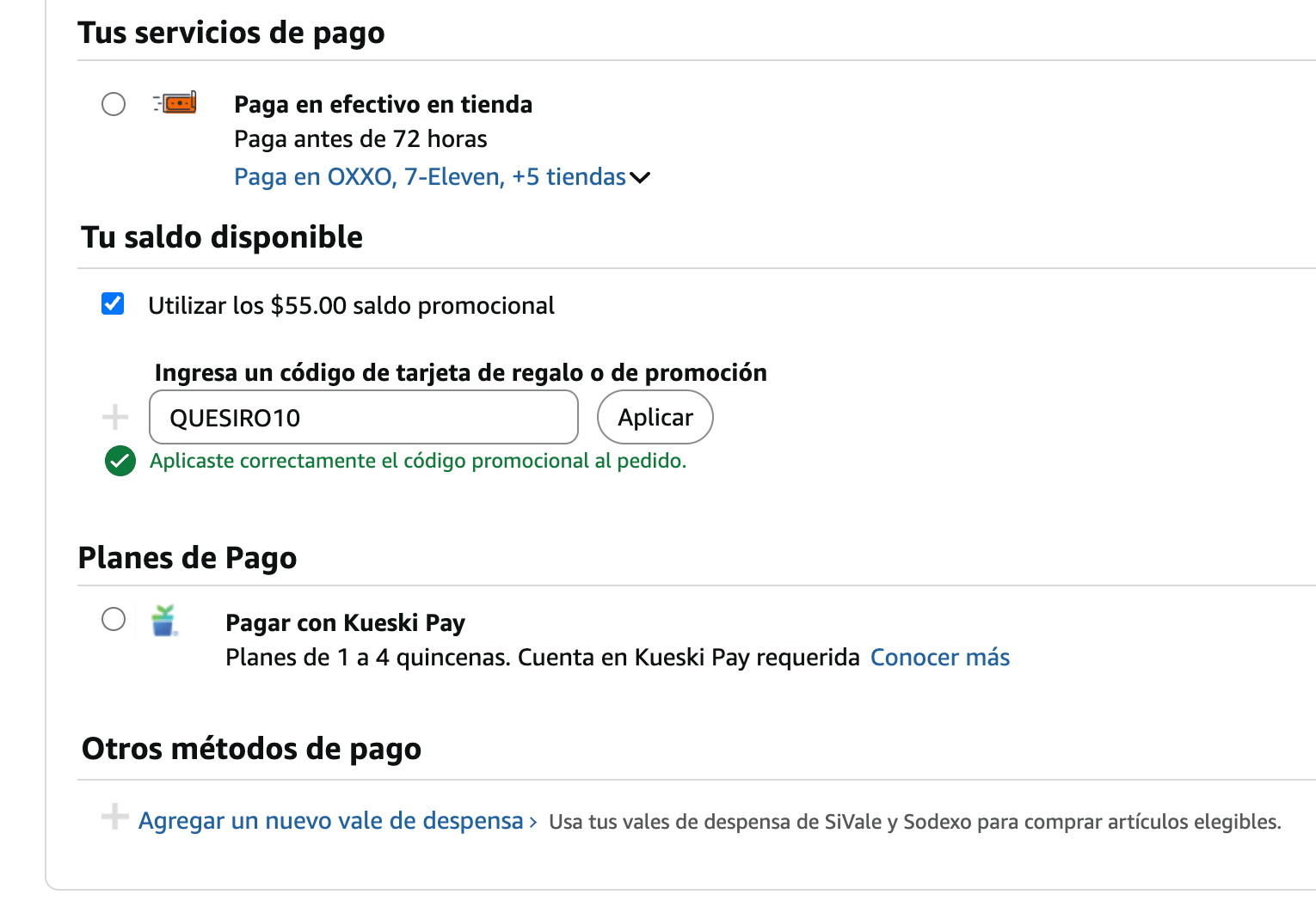Expand the Paga en OXXO, 7-Eleven, +5 tiendas list
Viewport: 1316px width, 913px height.
click(x=442, y=177)
